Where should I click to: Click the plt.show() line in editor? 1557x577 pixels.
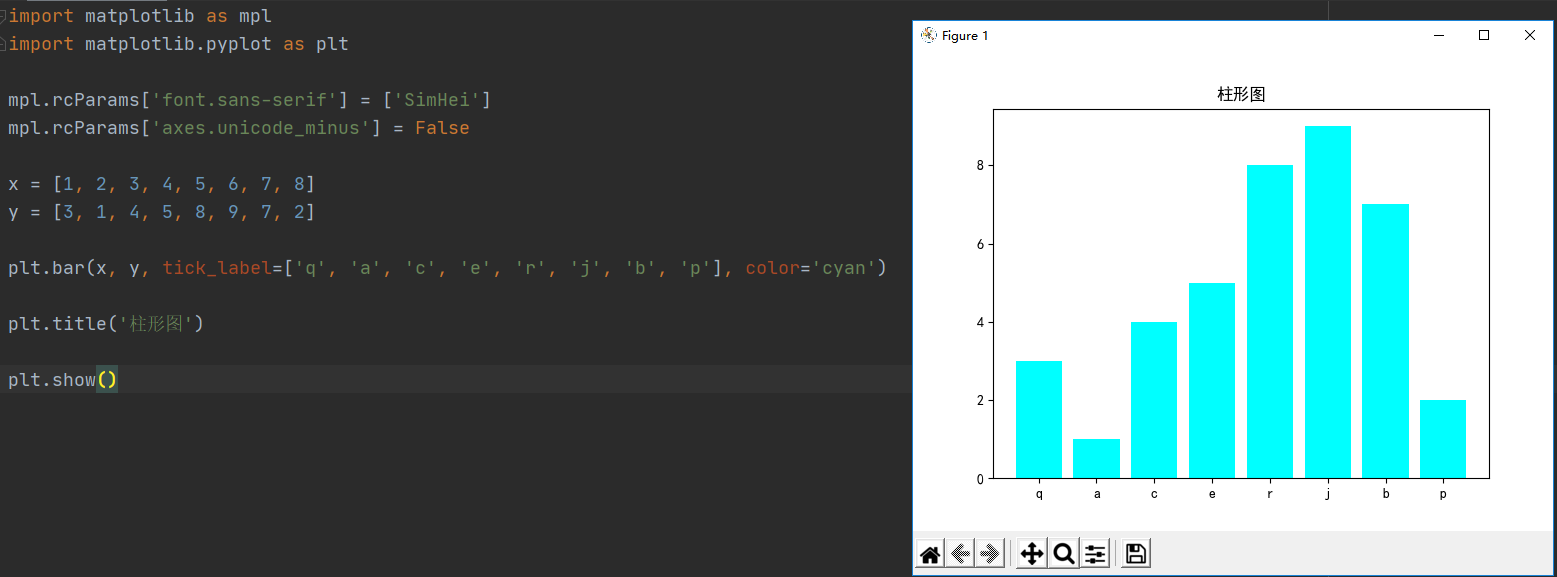[x=63, y=380]
